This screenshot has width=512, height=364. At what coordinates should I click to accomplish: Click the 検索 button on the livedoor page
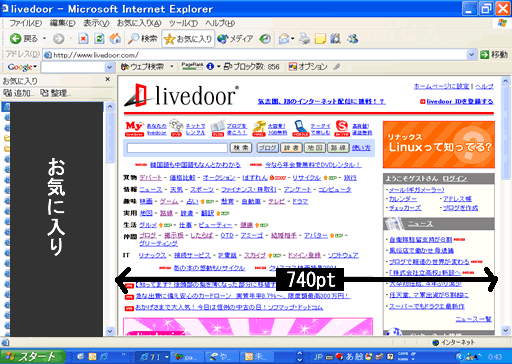pos(241,148)
